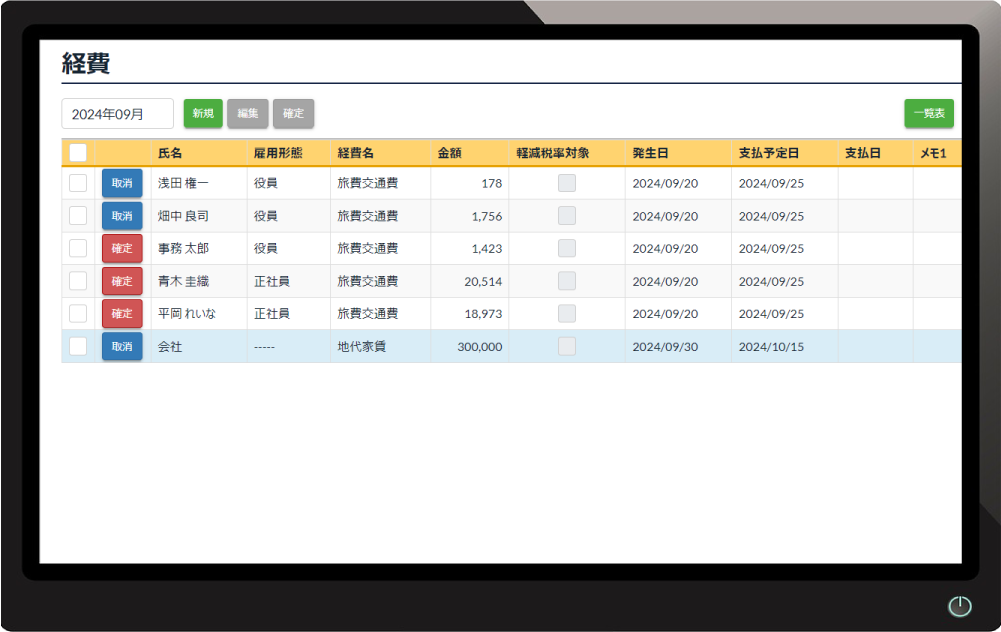This screenshot has width=1001, height=632.
Task: Toggle 軽減税率対象 checkbox for 浅田 権一
Action: click(x=567, y=184)
